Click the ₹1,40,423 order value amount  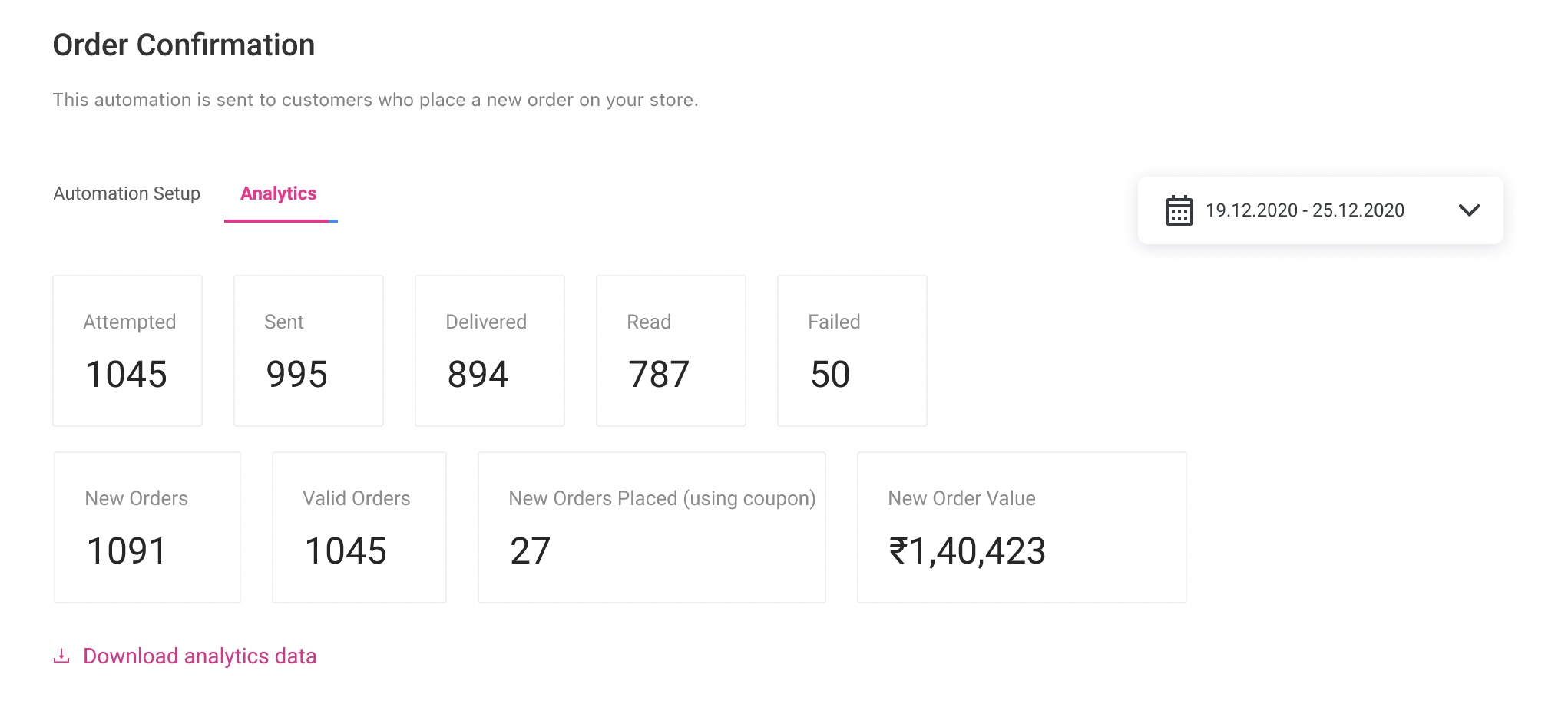pos(967,551)
